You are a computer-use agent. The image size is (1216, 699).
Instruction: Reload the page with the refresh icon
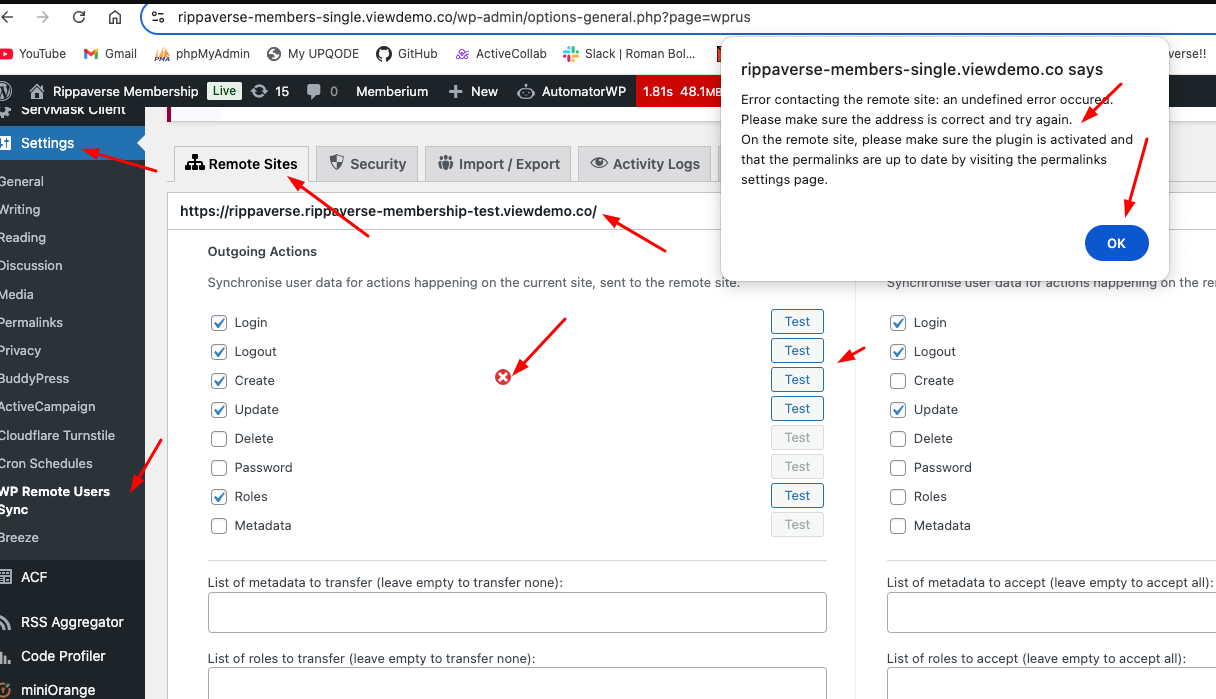[79, 18]
